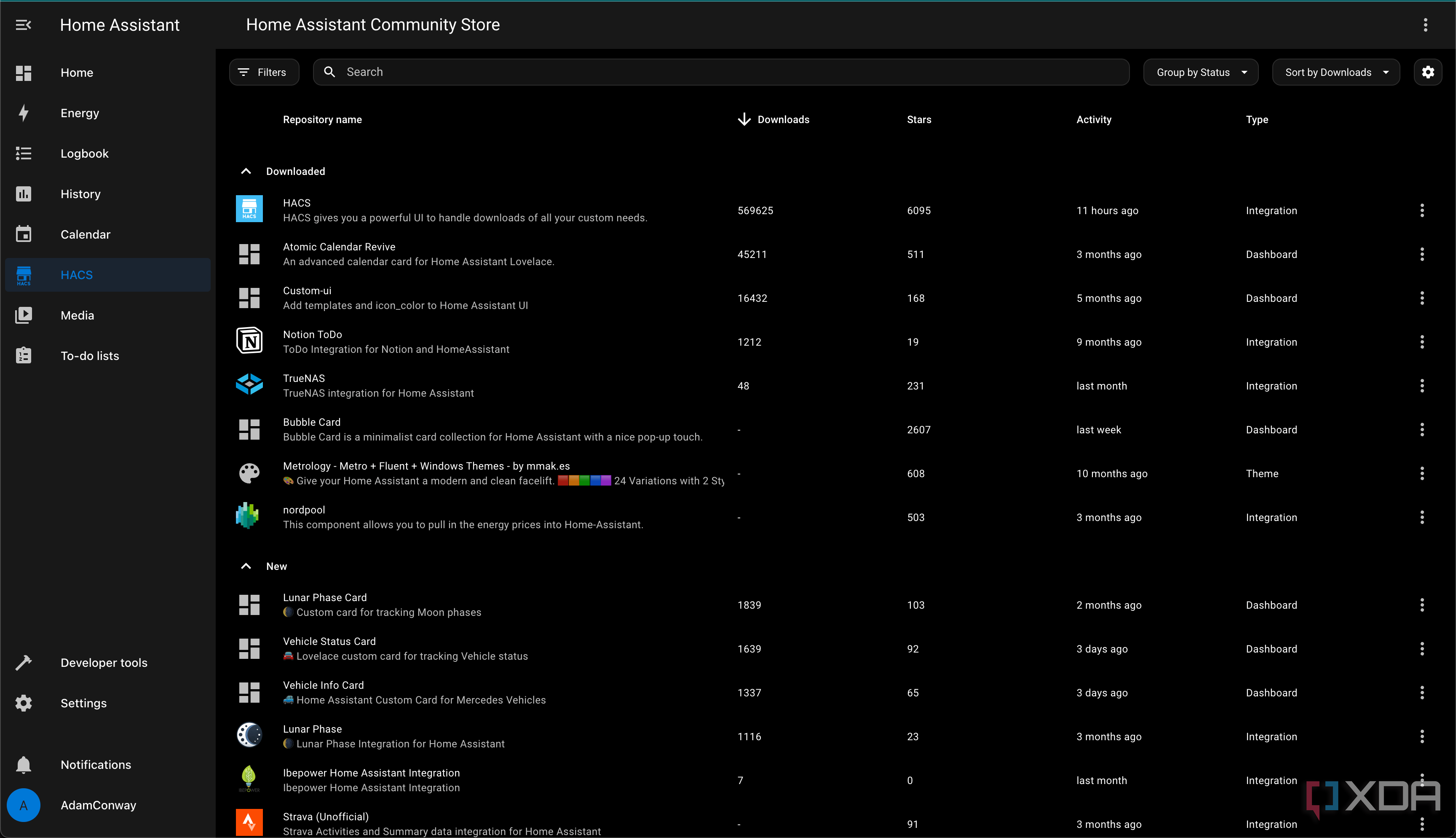This screenshot has height=838, width=1456.
Task: Click the TrueNAS logo icon
Action: pyautogui.click(x=249, y=384)
